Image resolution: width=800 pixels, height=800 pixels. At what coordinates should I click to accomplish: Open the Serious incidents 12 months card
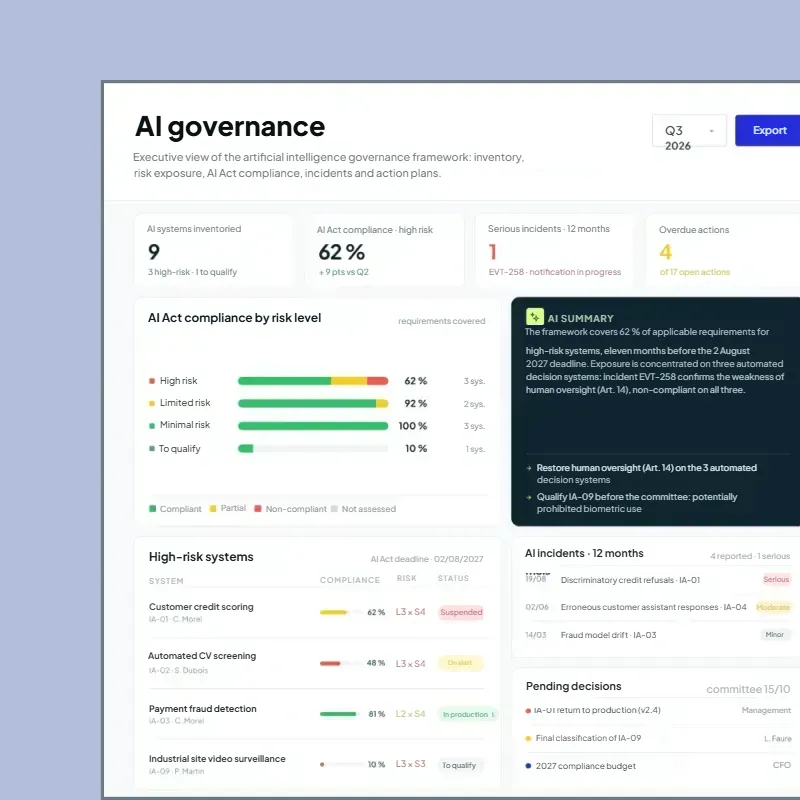[x=555, y=250]
